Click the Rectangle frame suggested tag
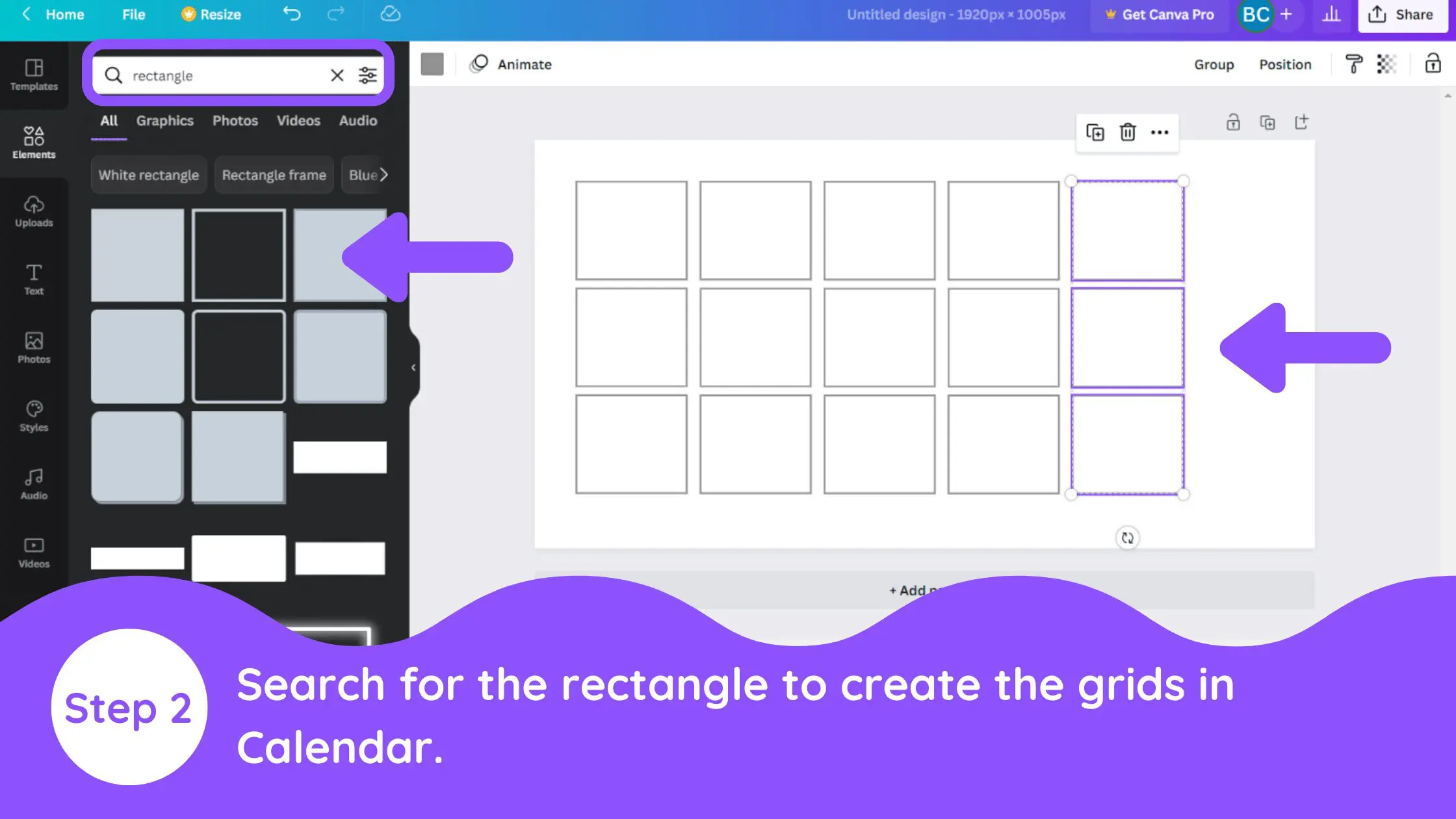Image resolution: width=1456 pixels, height=819 pixels. (273, 175)
